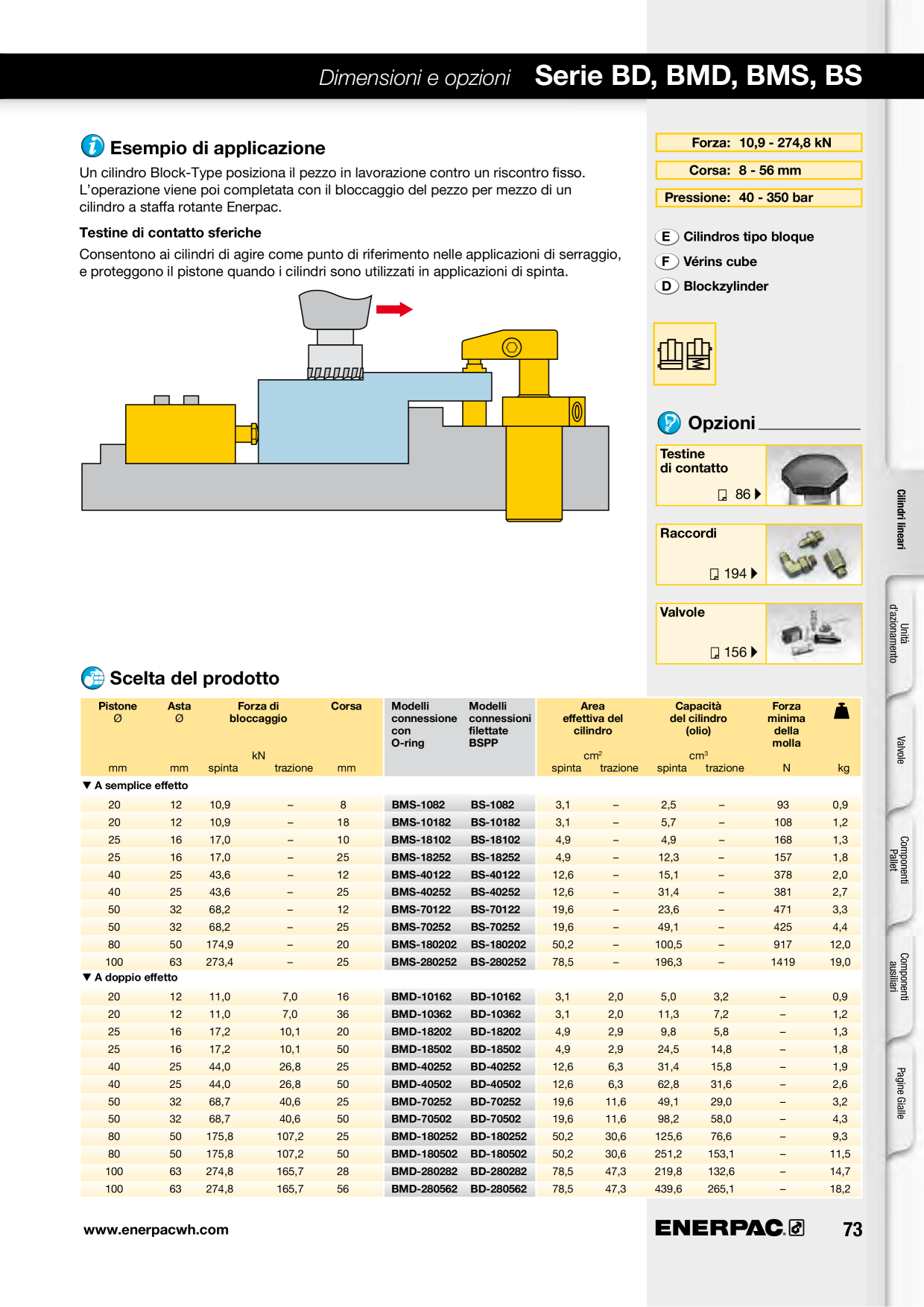
Task: Open the Valvole side tab
Action: [x=900, y=750]
